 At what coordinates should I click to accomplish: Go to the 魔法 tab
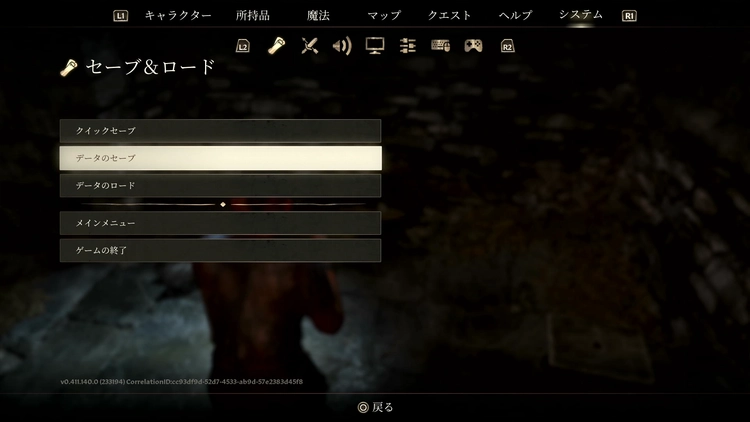click(319, 16)
